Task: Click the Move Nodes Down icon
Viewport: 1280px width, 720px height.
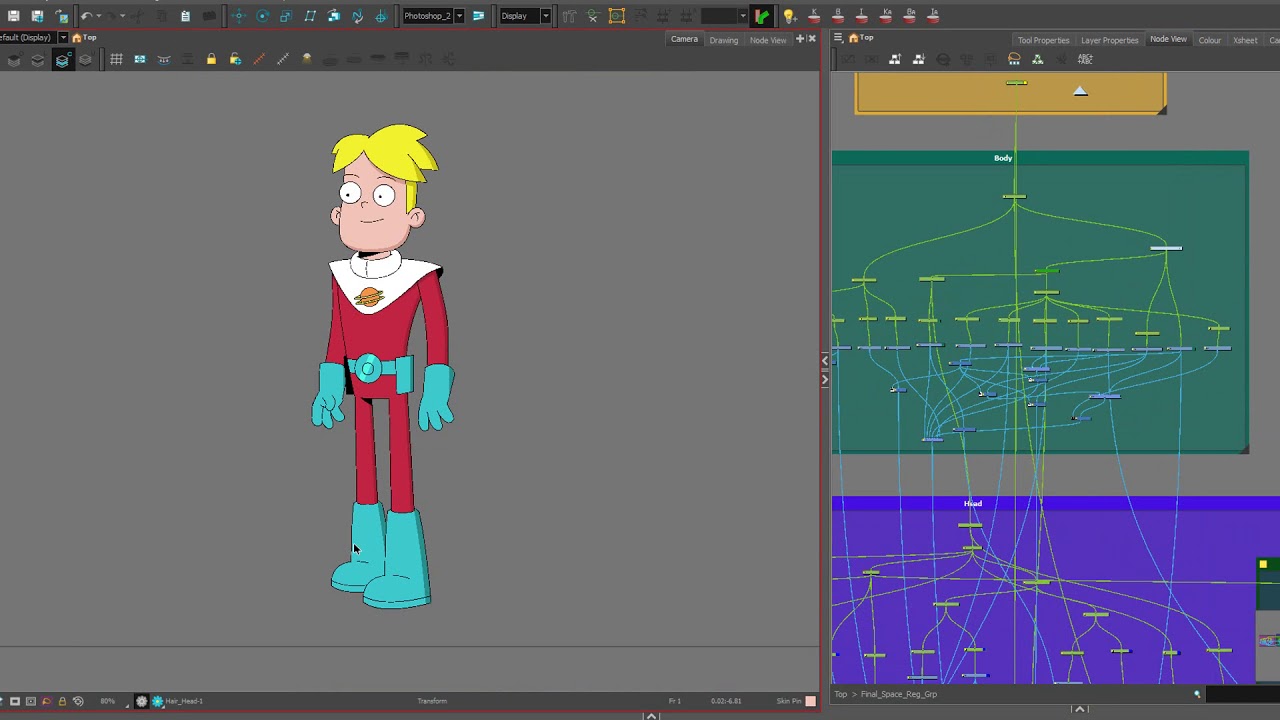Action: click(919, 60)
